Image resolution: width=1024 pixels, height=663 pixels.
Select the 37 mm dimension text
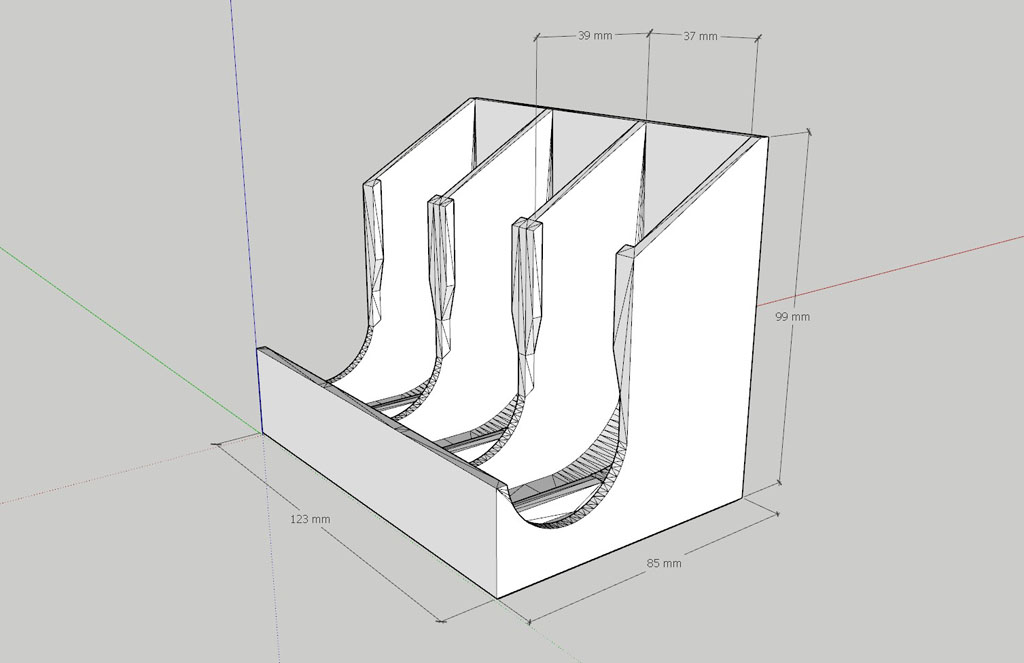click(x=700, y=36)
